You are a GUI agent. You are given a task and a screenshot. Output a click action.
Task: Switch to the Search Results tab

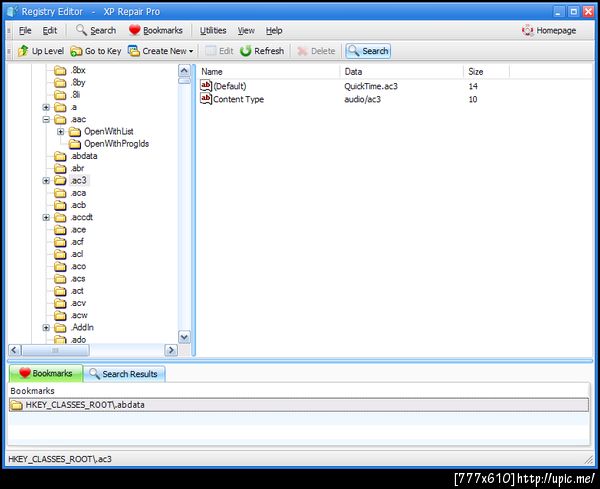124,374
